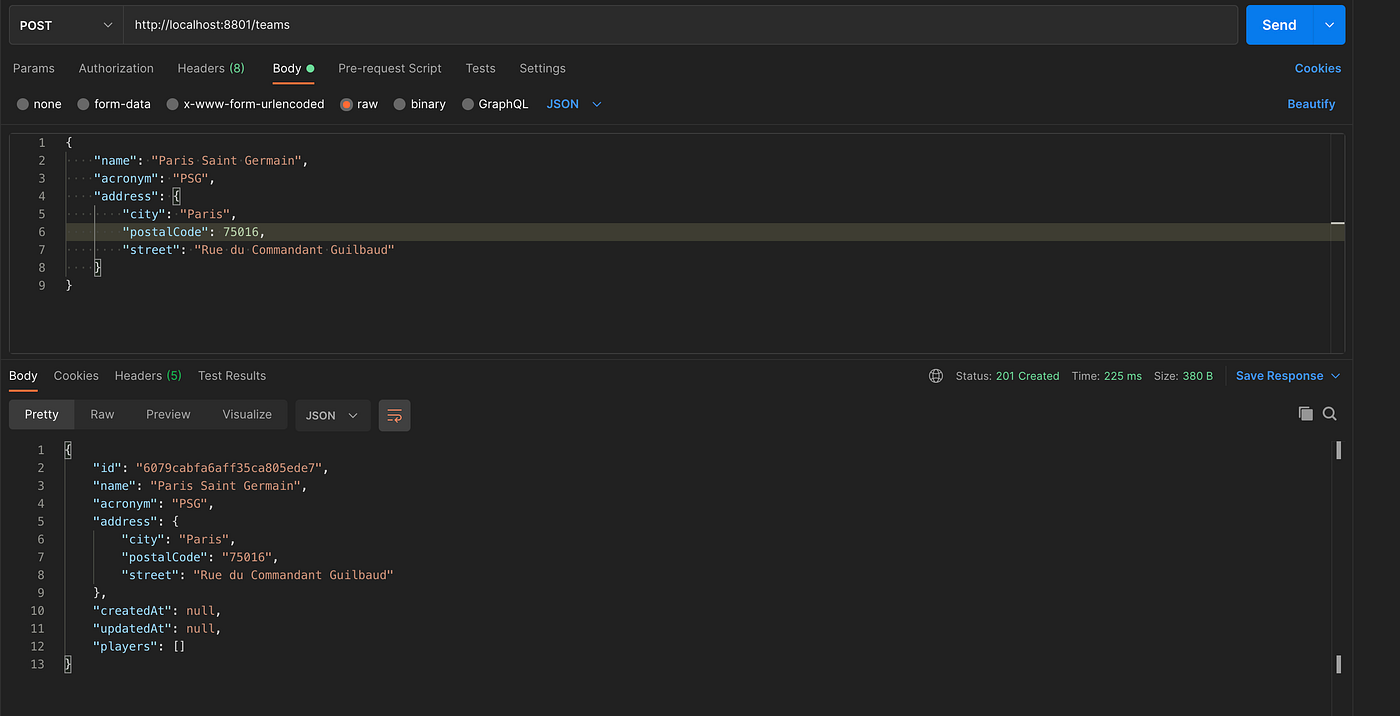Viewport: 1400px width, 716px height.
Task: Select binary body radio option
Action: [x=420, y=104]
